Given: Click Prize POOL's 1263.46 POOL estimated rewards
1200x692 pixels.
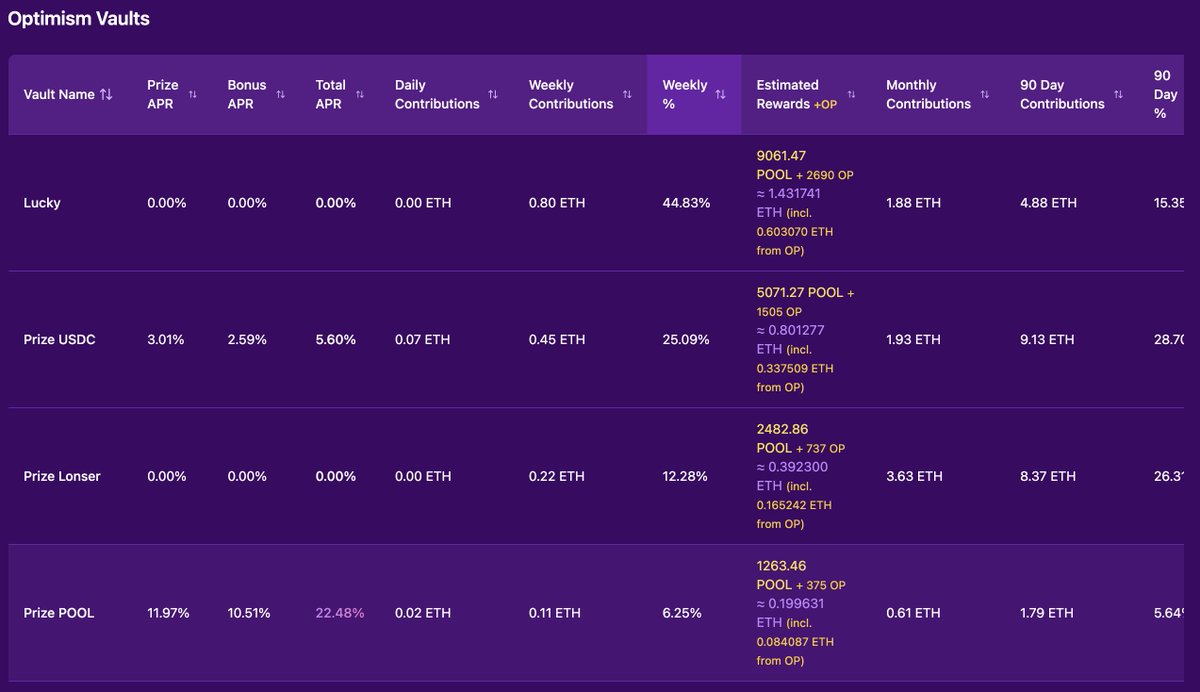Looking at the screenshot, I should 781,575.
